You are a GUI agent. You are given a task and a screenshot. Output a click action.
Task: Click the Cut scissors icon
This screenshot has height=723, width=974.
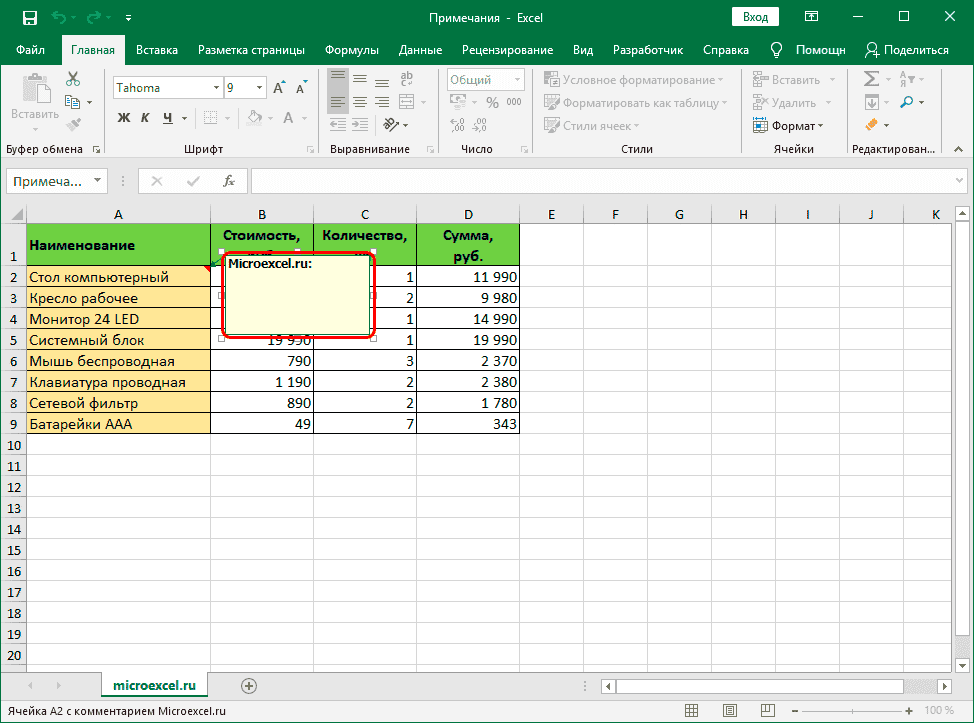(73, 80)
